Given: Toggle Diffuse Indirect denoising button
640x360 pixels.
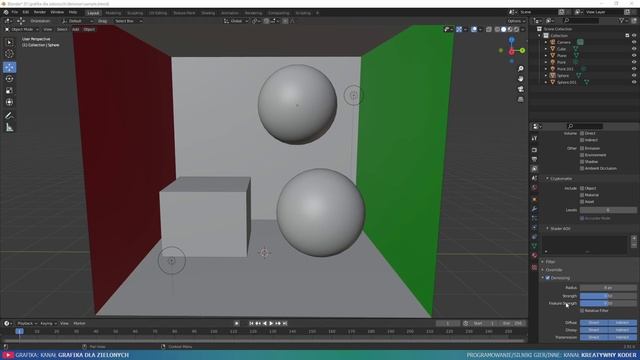Looking at the screenshot, I should click(622, 322).
